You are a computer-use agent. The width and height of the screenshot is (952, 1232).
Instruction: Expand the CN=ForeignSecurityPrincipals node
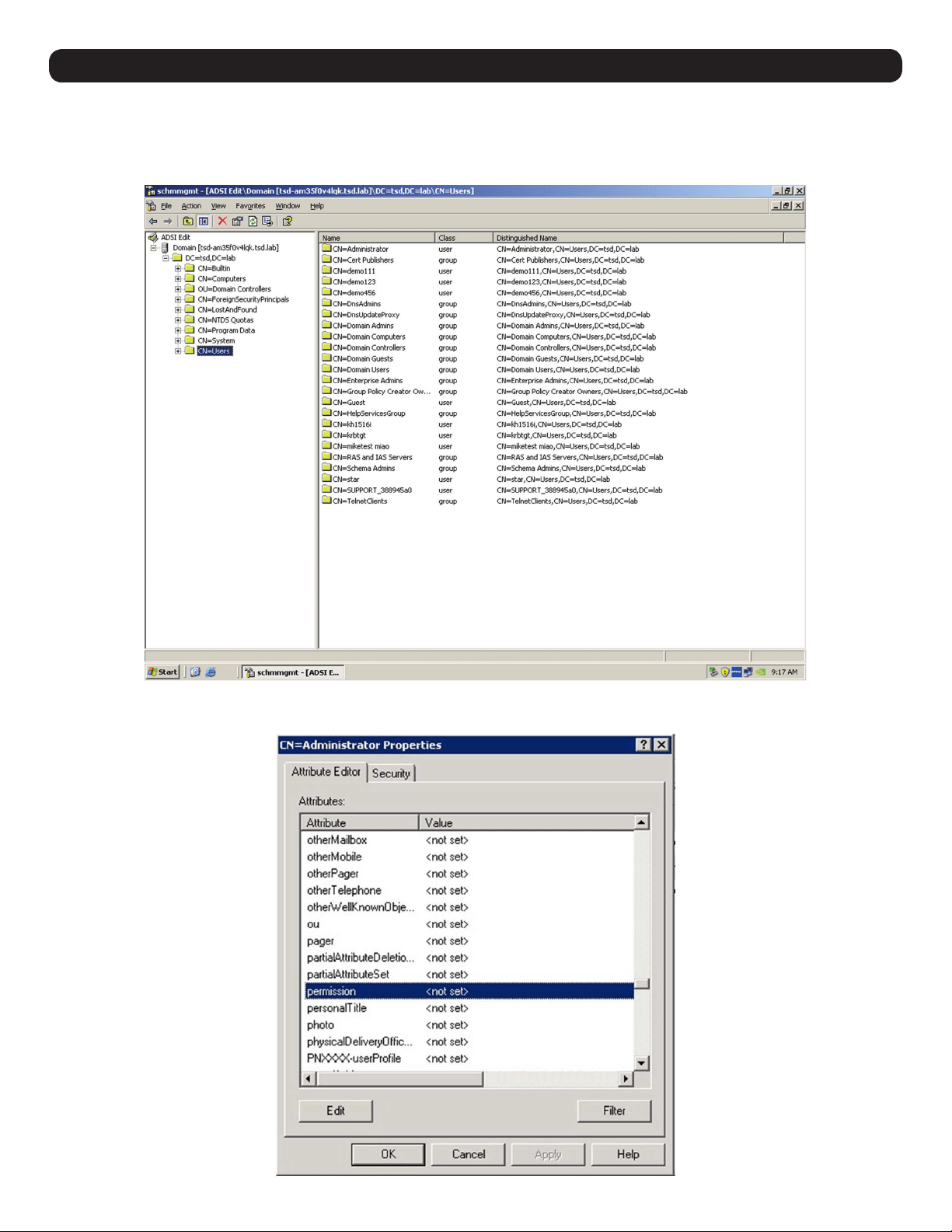click(x=178, y=299)
